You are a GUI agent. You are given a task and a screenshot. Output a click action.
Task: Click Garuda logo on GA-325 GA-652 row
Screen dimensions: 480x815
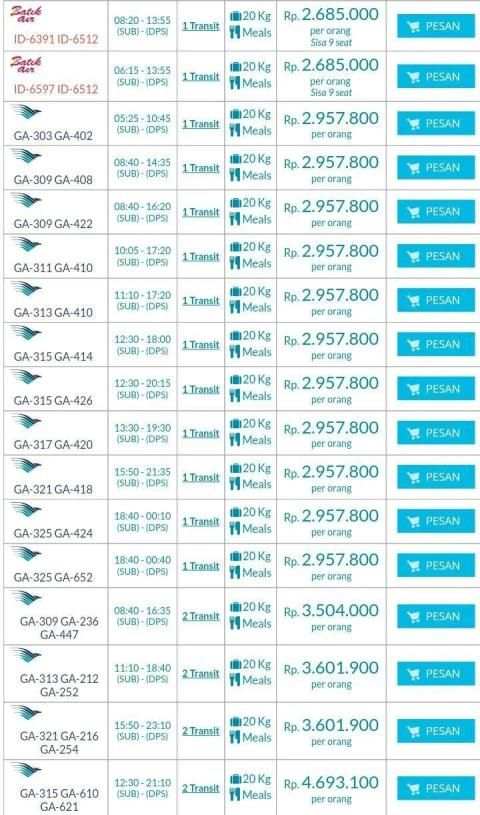(x=25, y=554)
